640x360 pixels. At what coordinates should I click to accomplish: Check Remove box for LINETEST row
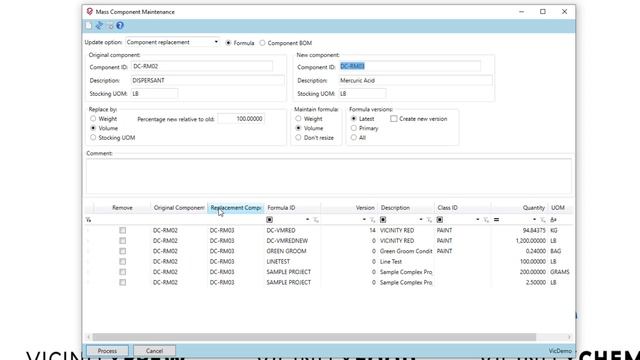tap(122, 262)
